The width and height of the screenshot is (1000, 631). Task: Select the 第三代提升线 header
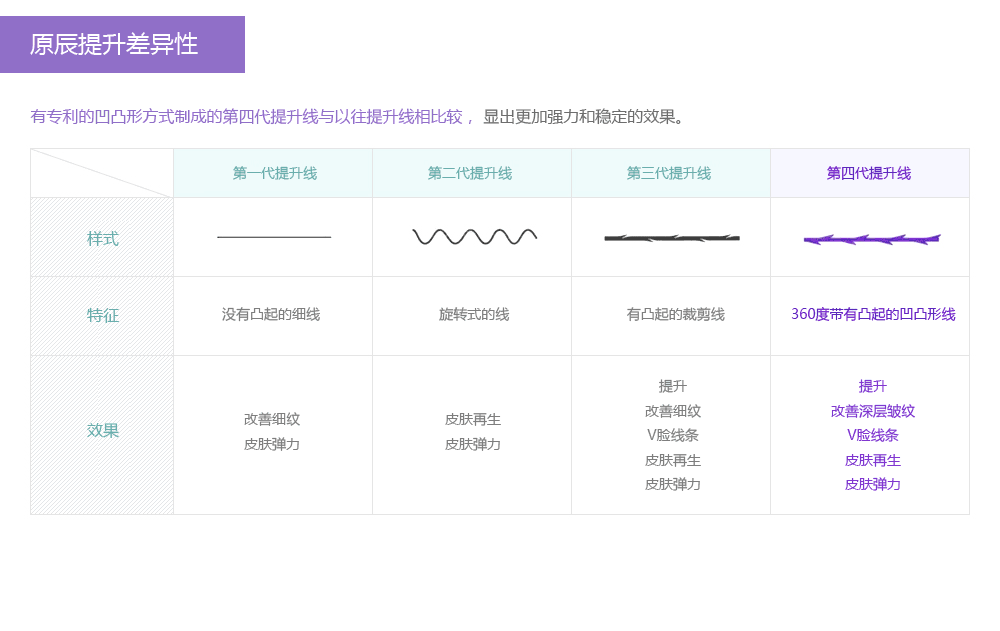pyautogui.click(x=670, y=172)
